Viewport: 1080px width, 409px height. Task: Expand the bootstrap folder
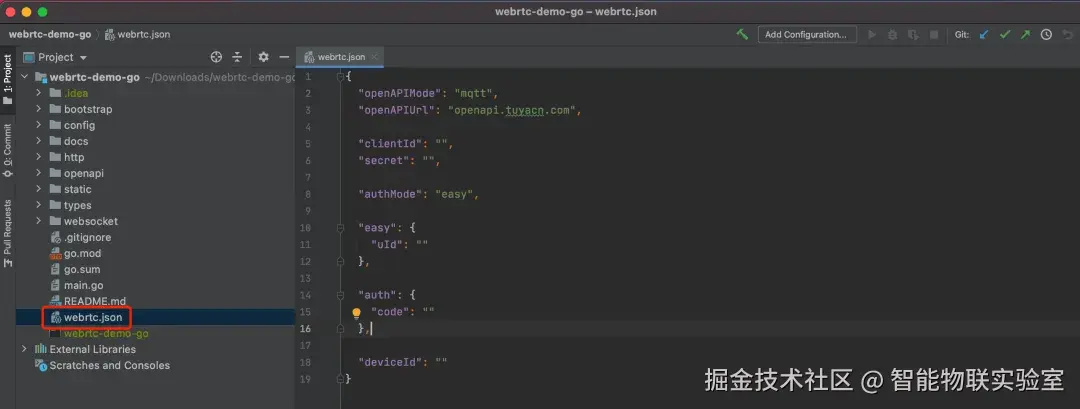tap(39, 109)
